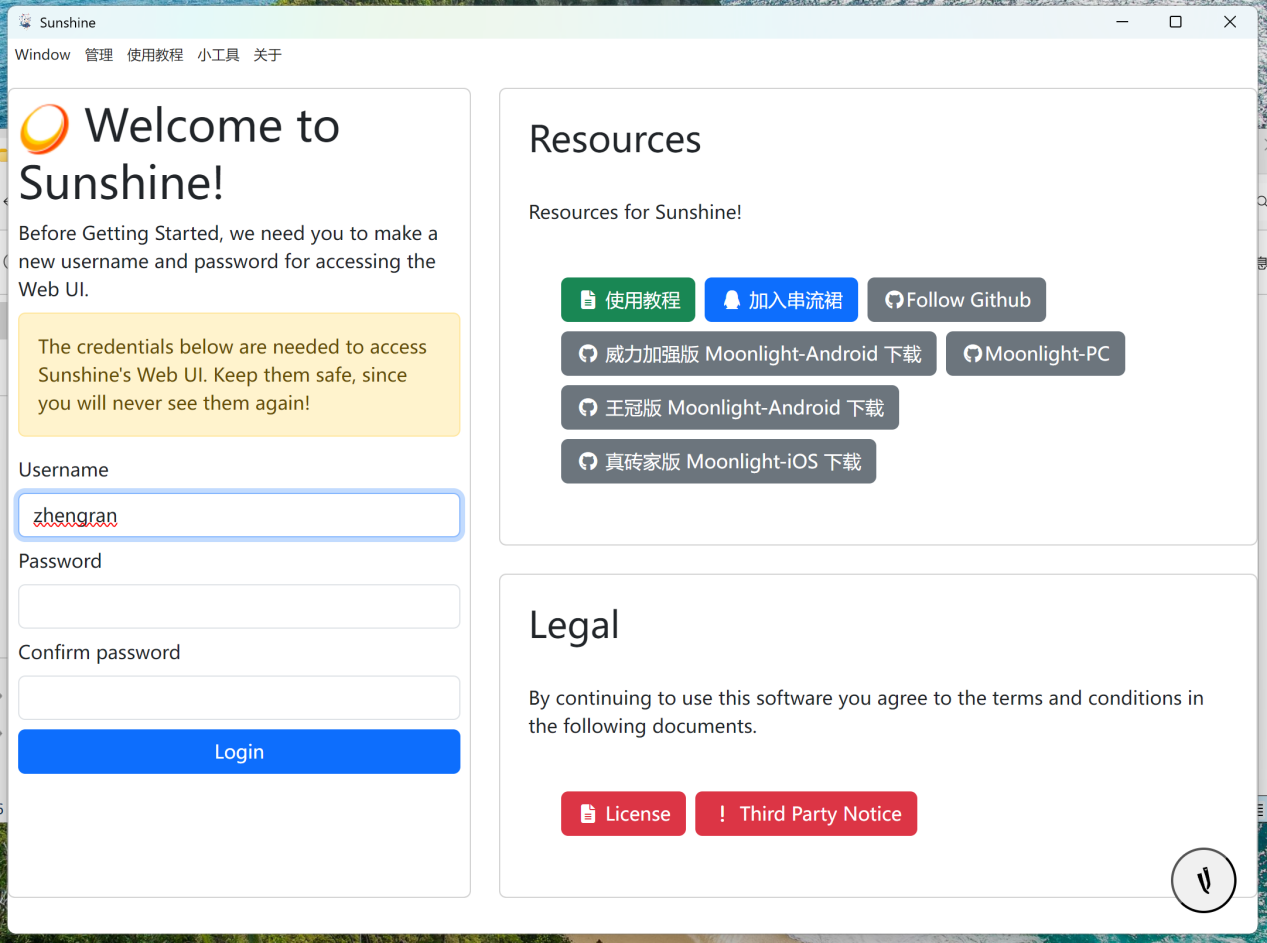Download 王冠版 Moonlight-Android
1267x943 pixels.
click(x=730, y=408)
